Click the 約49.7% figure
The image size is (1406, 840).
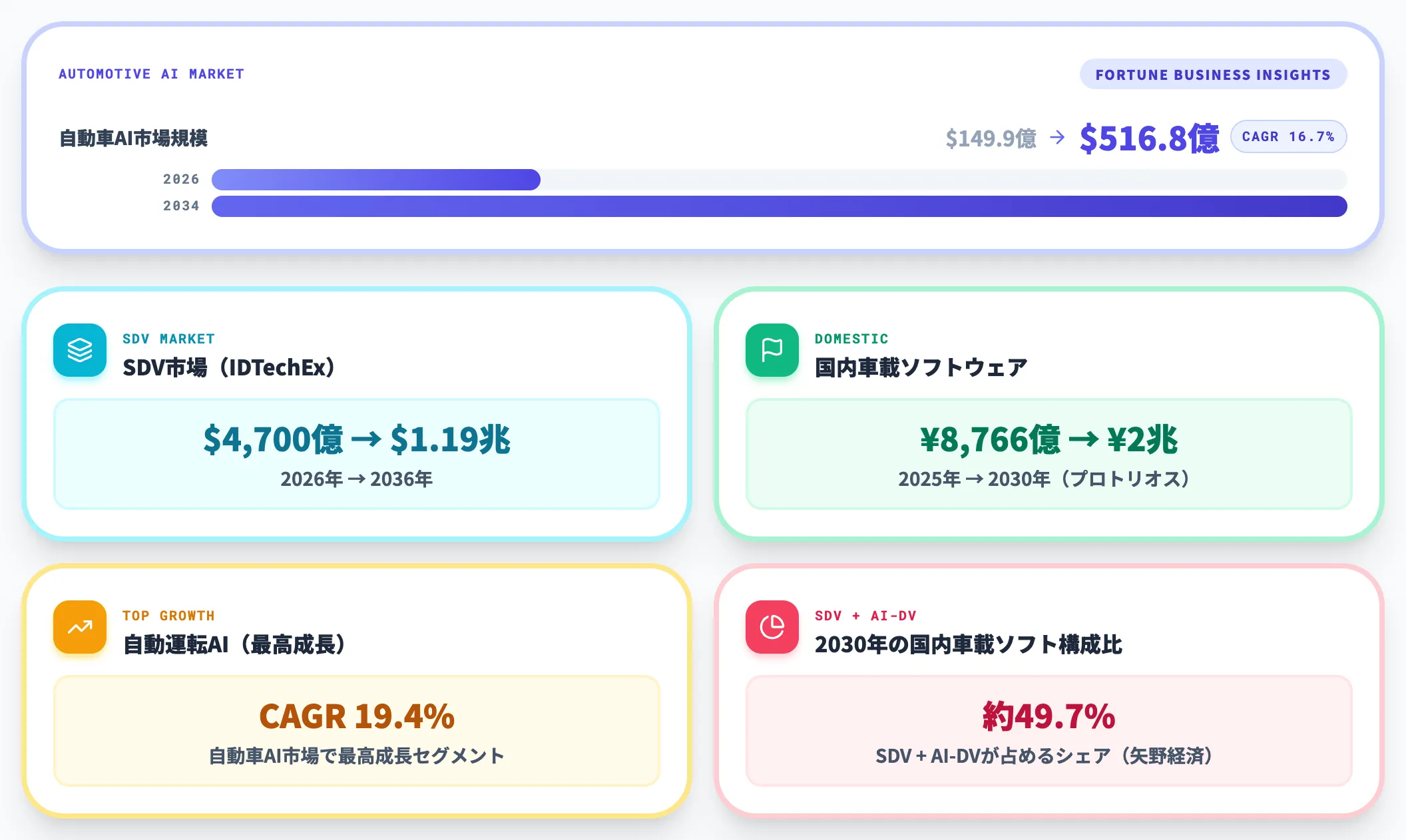click(x=1049, y=717)
